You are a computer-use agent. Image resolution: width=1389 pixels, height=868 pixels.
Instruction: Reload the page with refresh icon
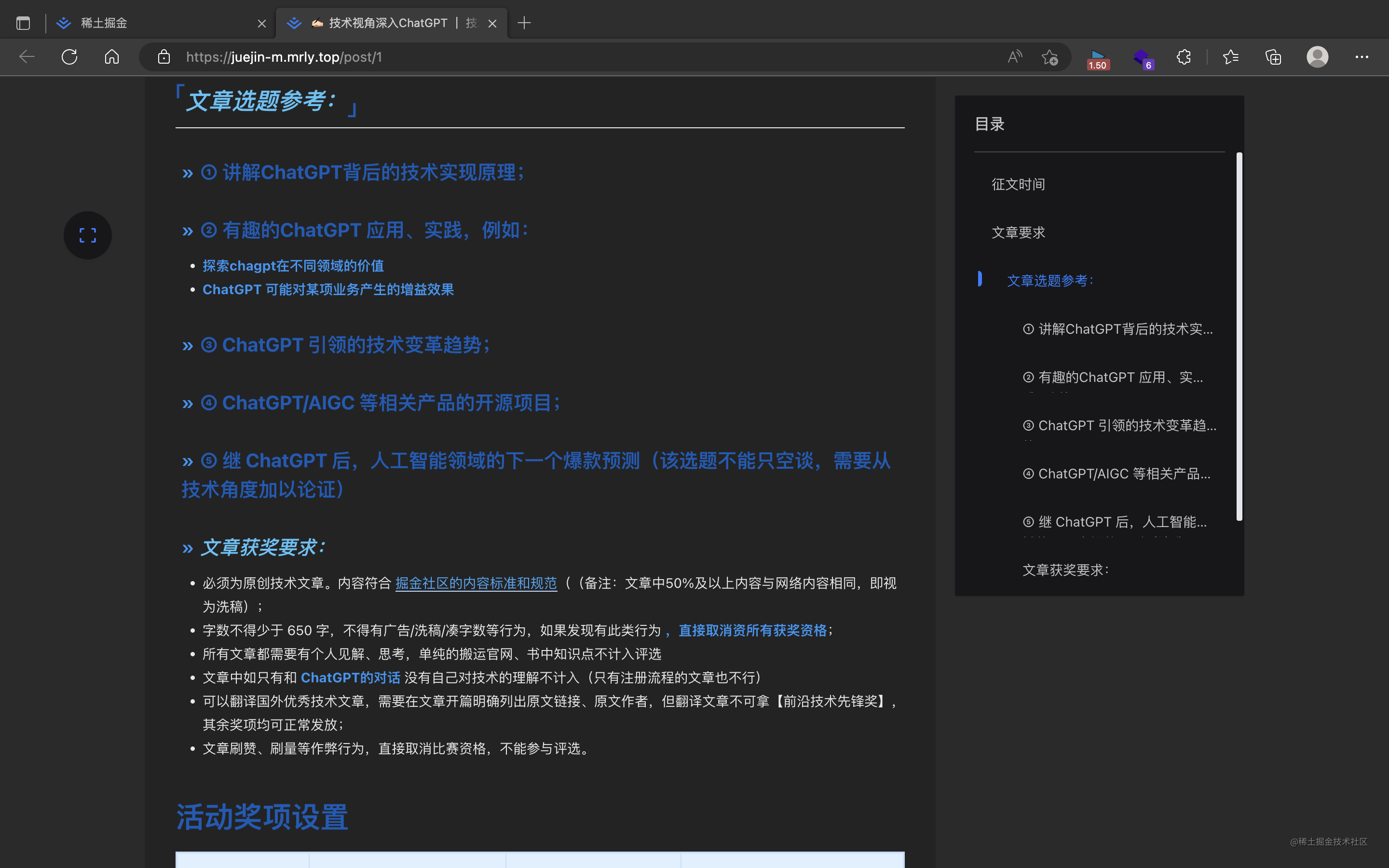tap(69, 57)
